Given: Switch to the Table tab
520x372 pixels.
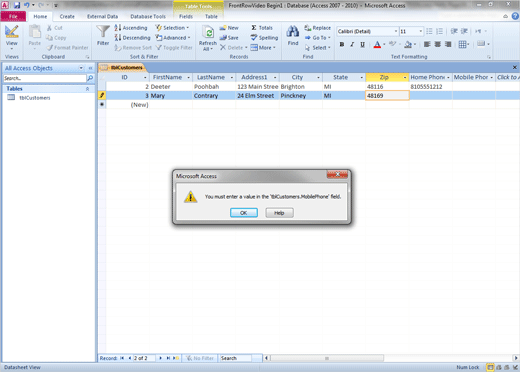Looking at the screenshot, I should (x=211, y=16).
